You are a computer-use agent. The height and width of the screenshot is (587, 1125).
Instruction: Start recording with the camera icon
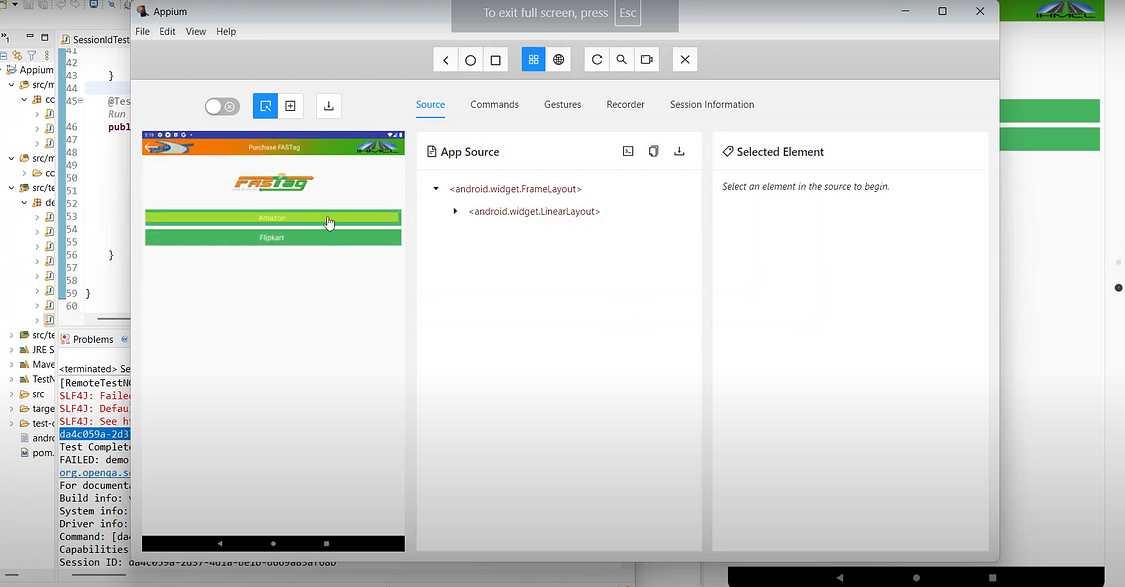coord(646,60)
